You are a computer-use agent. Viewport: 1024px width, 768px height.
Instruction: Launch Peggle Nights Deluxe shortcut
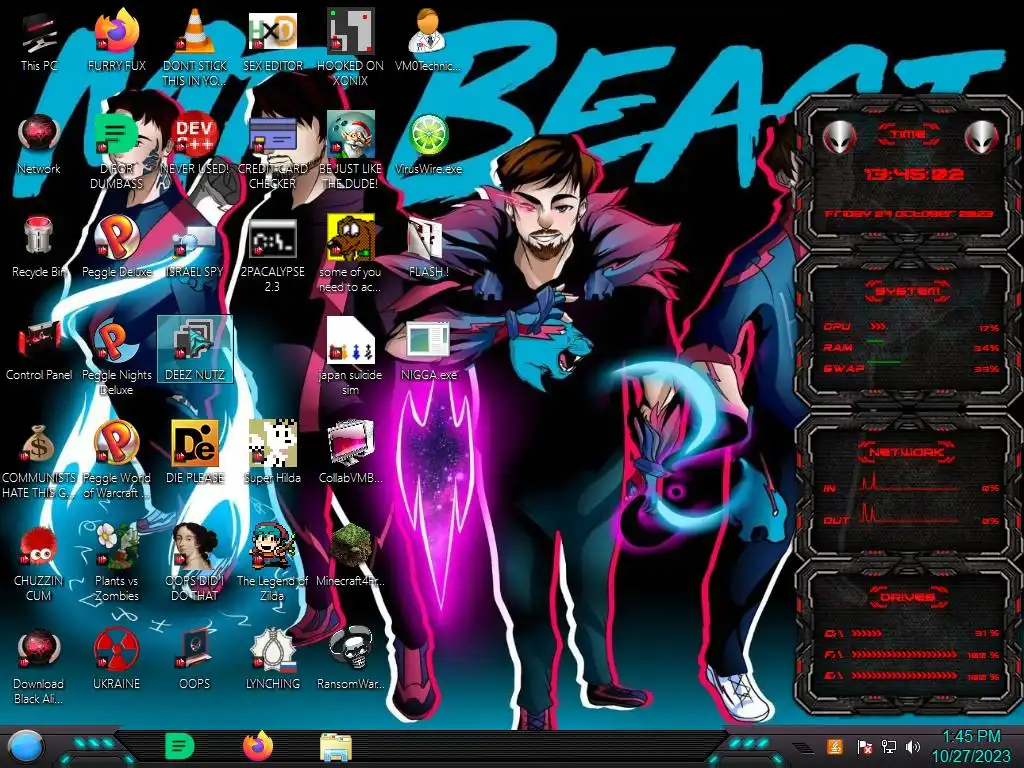[x=116, y=358]
